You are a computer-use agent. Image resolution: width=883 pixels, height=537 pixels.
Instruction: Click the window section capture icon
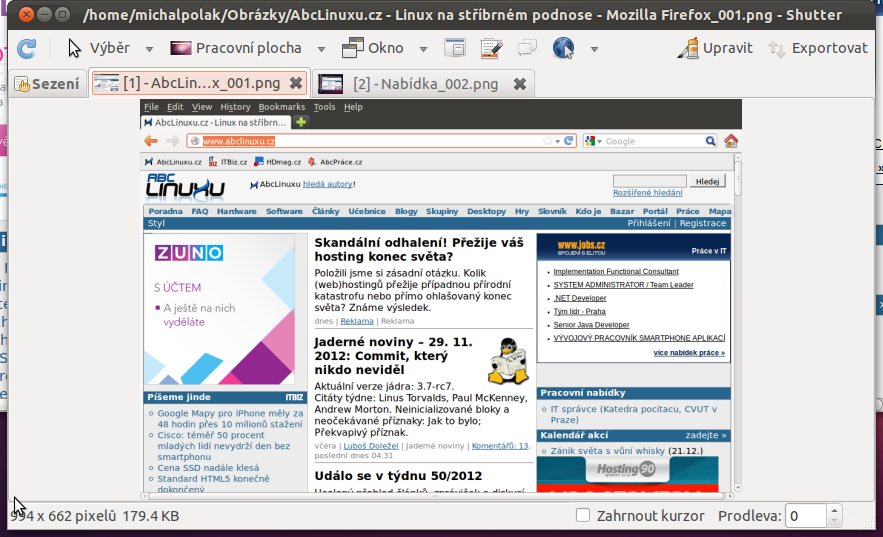[455, 48]
